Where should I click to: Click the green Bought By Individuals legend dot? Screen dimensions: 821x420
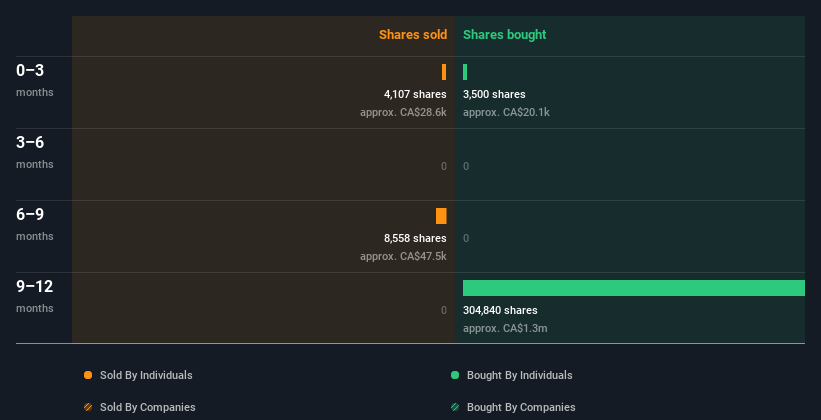pyautogui.click(x=455, y=375)
